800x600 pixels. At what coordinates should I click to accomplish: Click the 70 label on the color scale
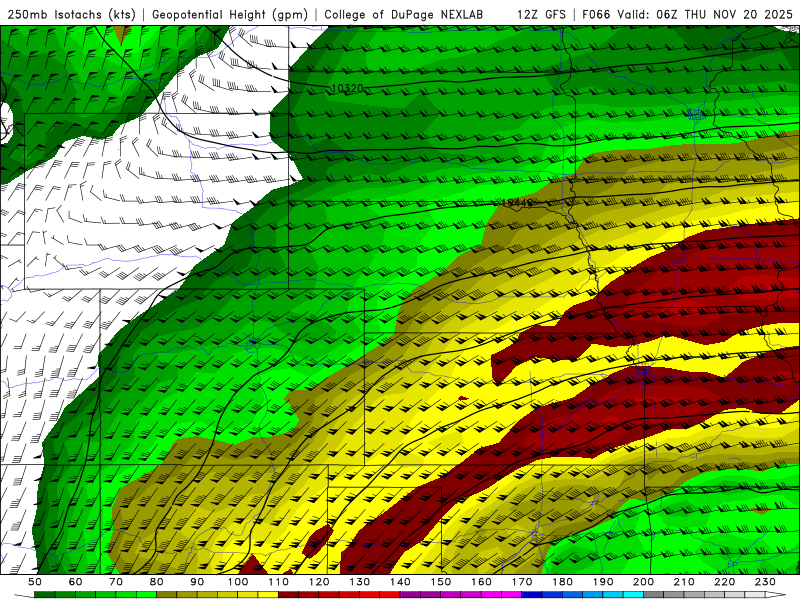[116, 582]
